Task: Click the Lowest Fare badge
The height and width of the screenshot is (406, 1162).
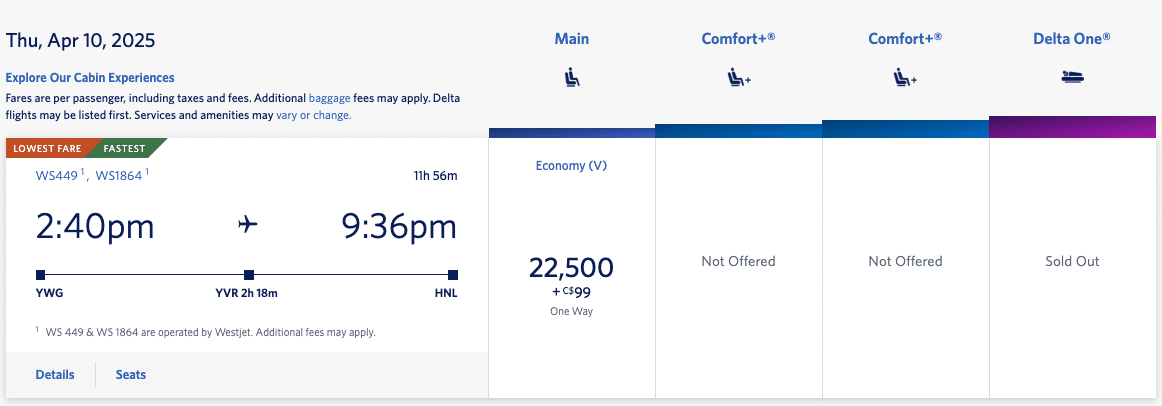Action: 48,149
